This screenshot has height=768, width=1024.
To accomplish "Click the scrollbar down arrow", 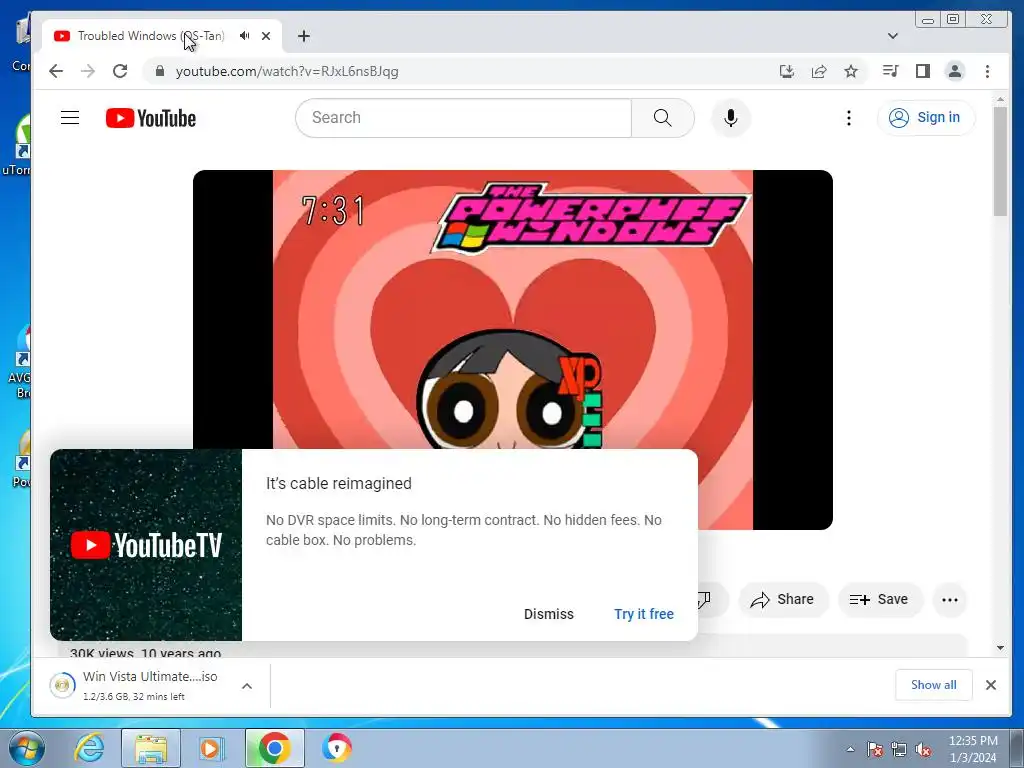I will click(x=1000, y=648).
